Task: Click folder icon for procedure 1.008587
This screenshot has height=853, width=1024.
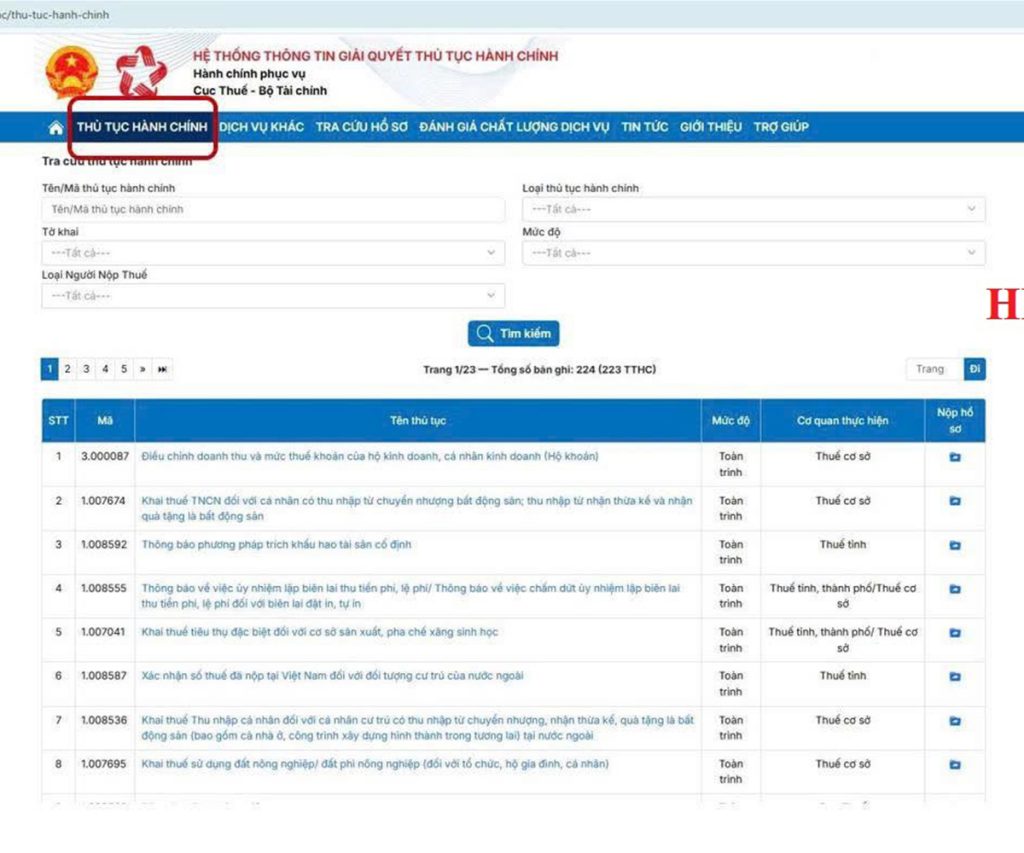Action: point(954,677)
